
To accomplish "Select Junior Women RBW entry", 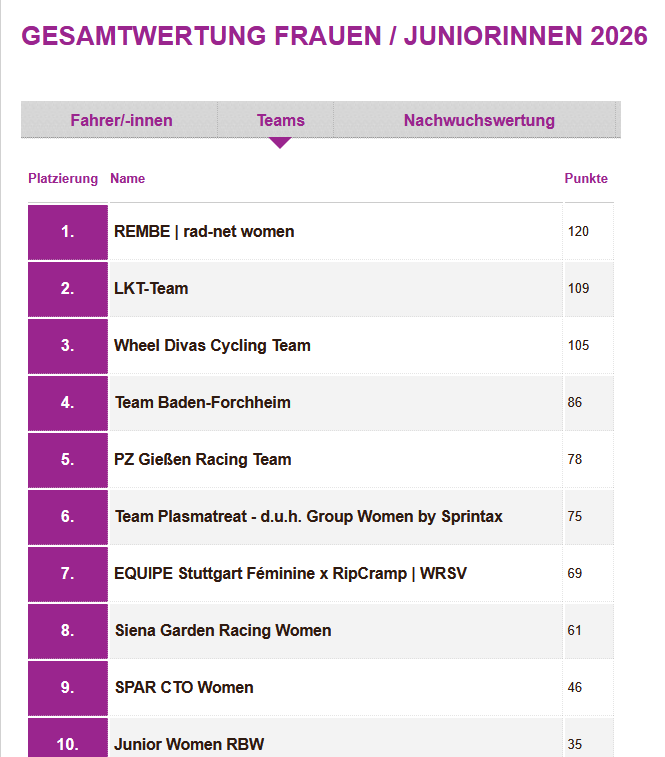I will [189, 744].
